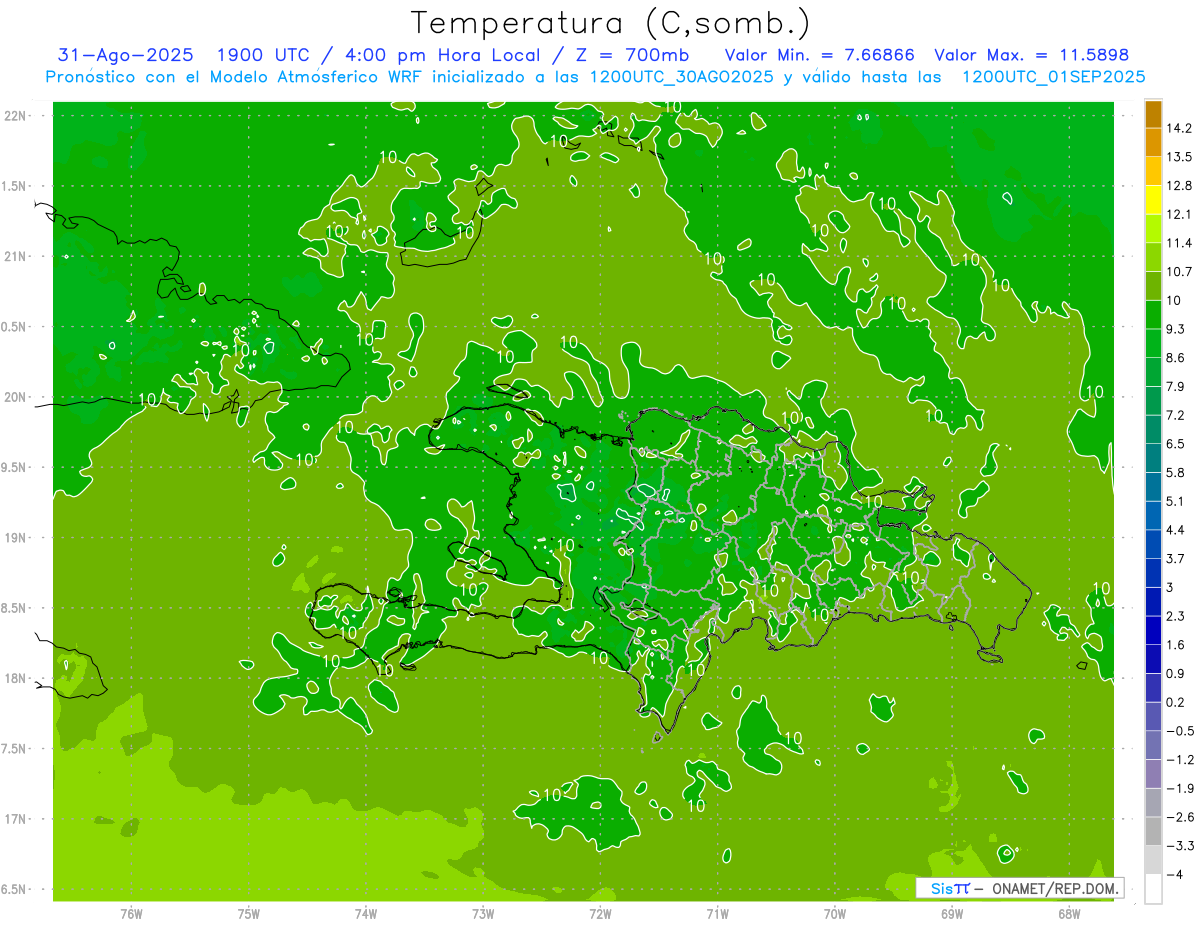
Task: Click the valid-until time "1200UTC_01SEP2025"
Action: 1053,77
